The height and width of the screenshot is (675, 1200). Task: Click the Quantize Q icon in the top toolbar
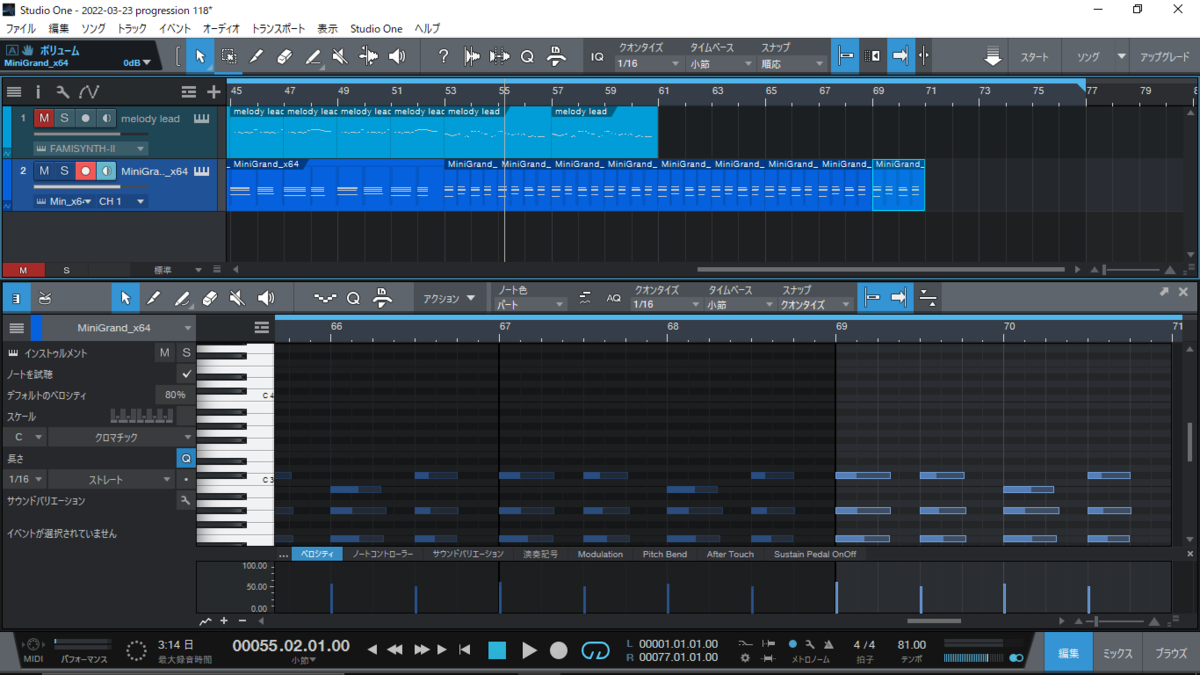(x=527, y=57)
